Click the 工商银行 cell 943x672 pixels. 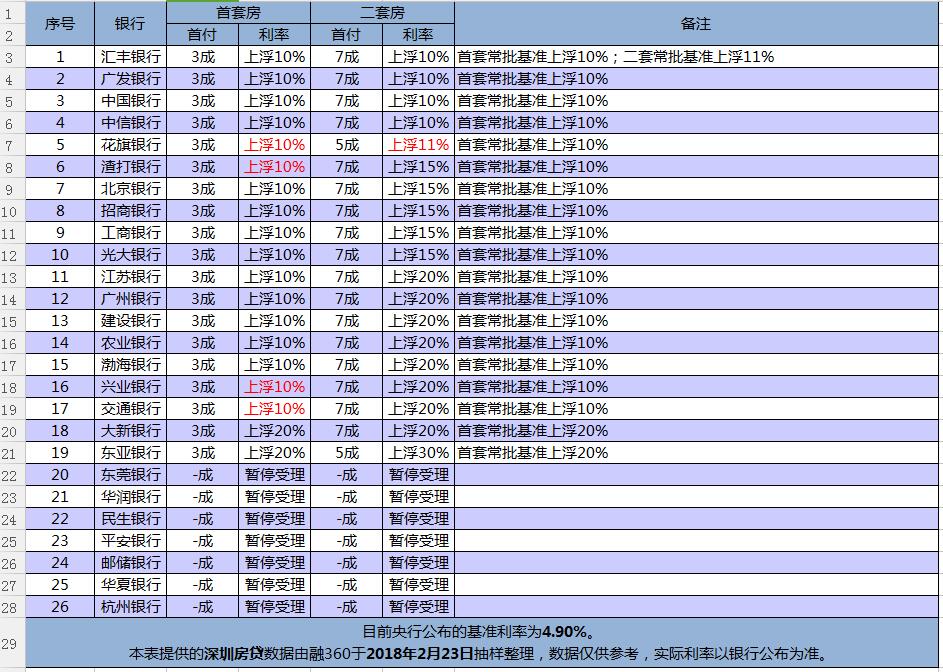pos(130,233)
